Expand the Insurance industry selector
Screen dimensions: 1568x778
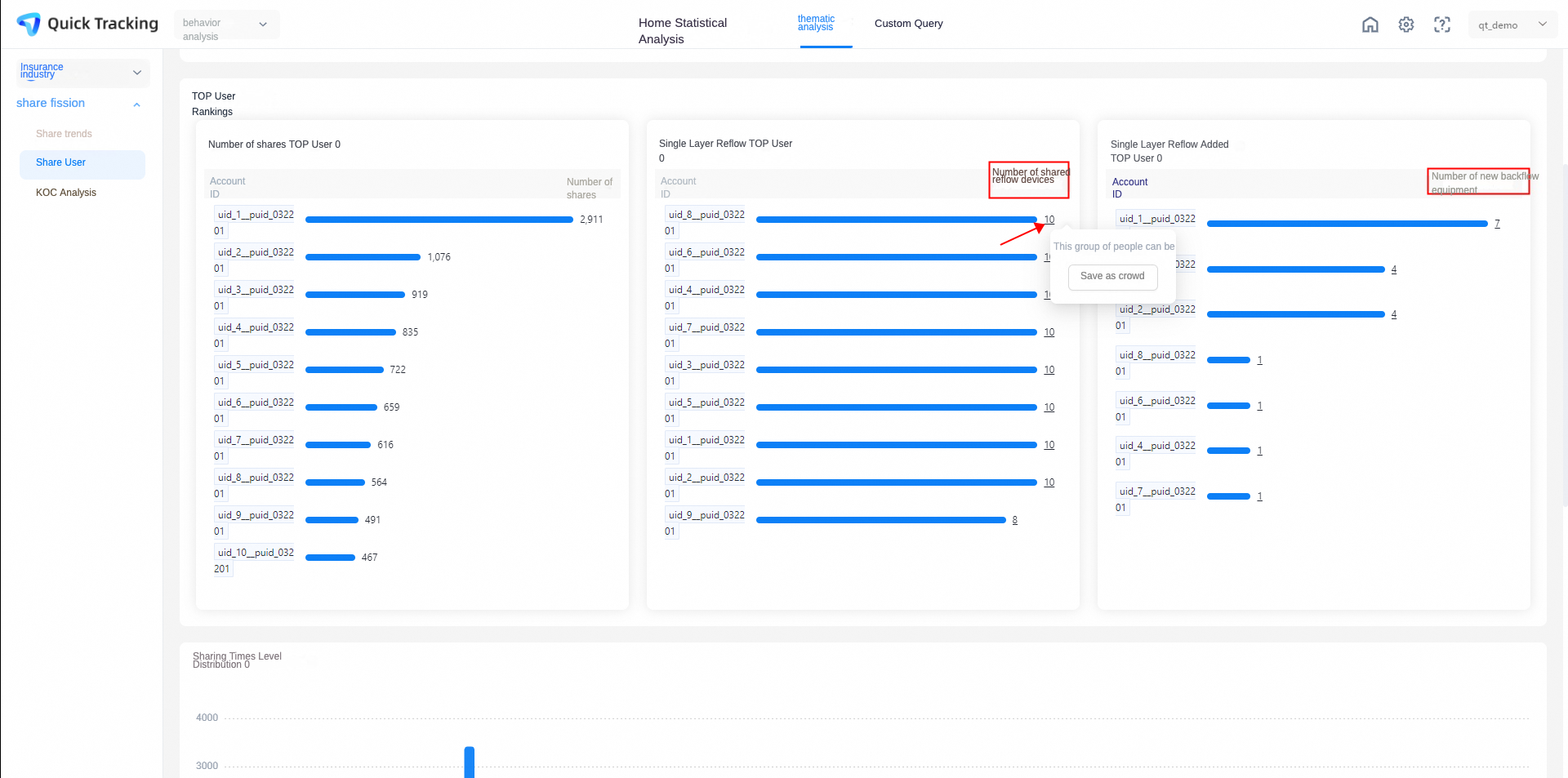(82, 73)
